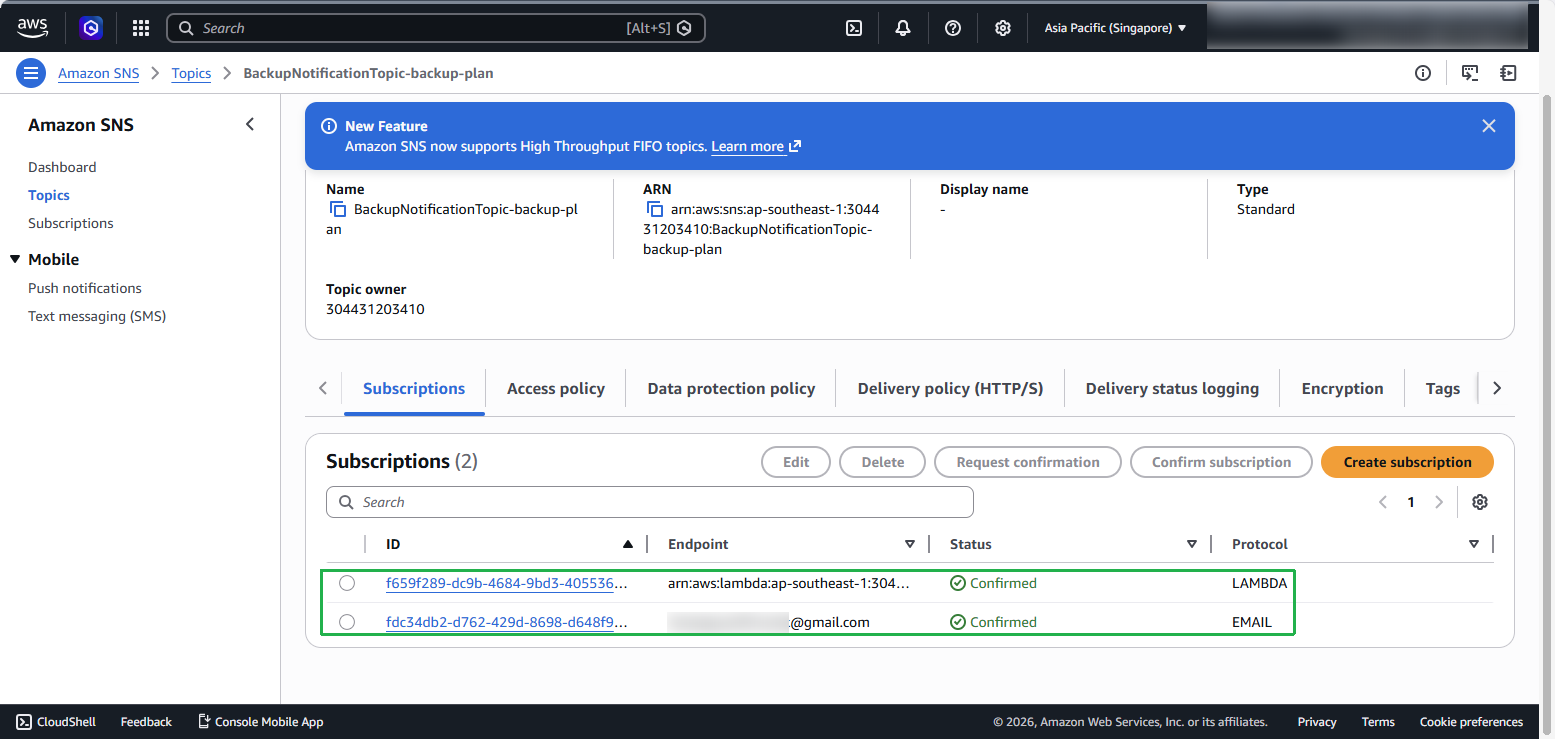Open subscription ID fdc34db2-d762 link

[x=507, y=622]
